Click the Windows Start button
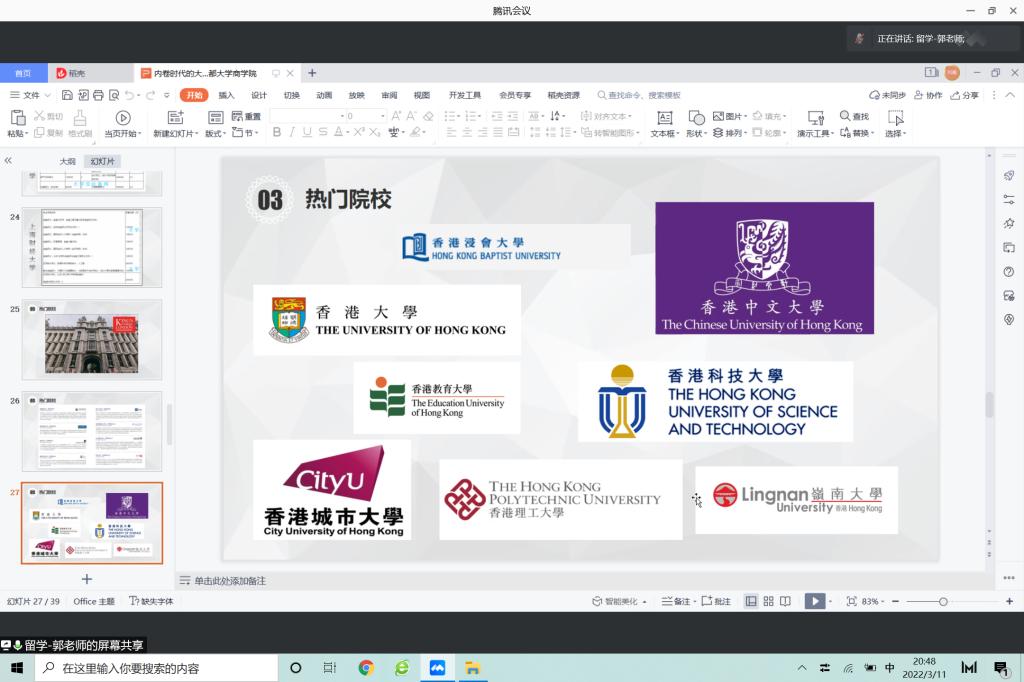Image resolution: width=1024 pixels, height=682 pixels. pos(17,668)
